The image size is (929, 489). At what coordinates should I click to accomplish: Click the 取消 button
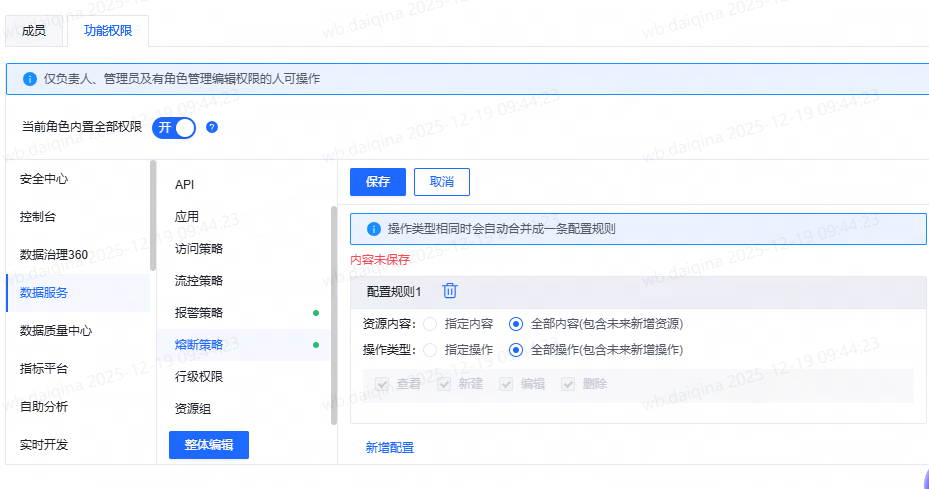(442, 182)
